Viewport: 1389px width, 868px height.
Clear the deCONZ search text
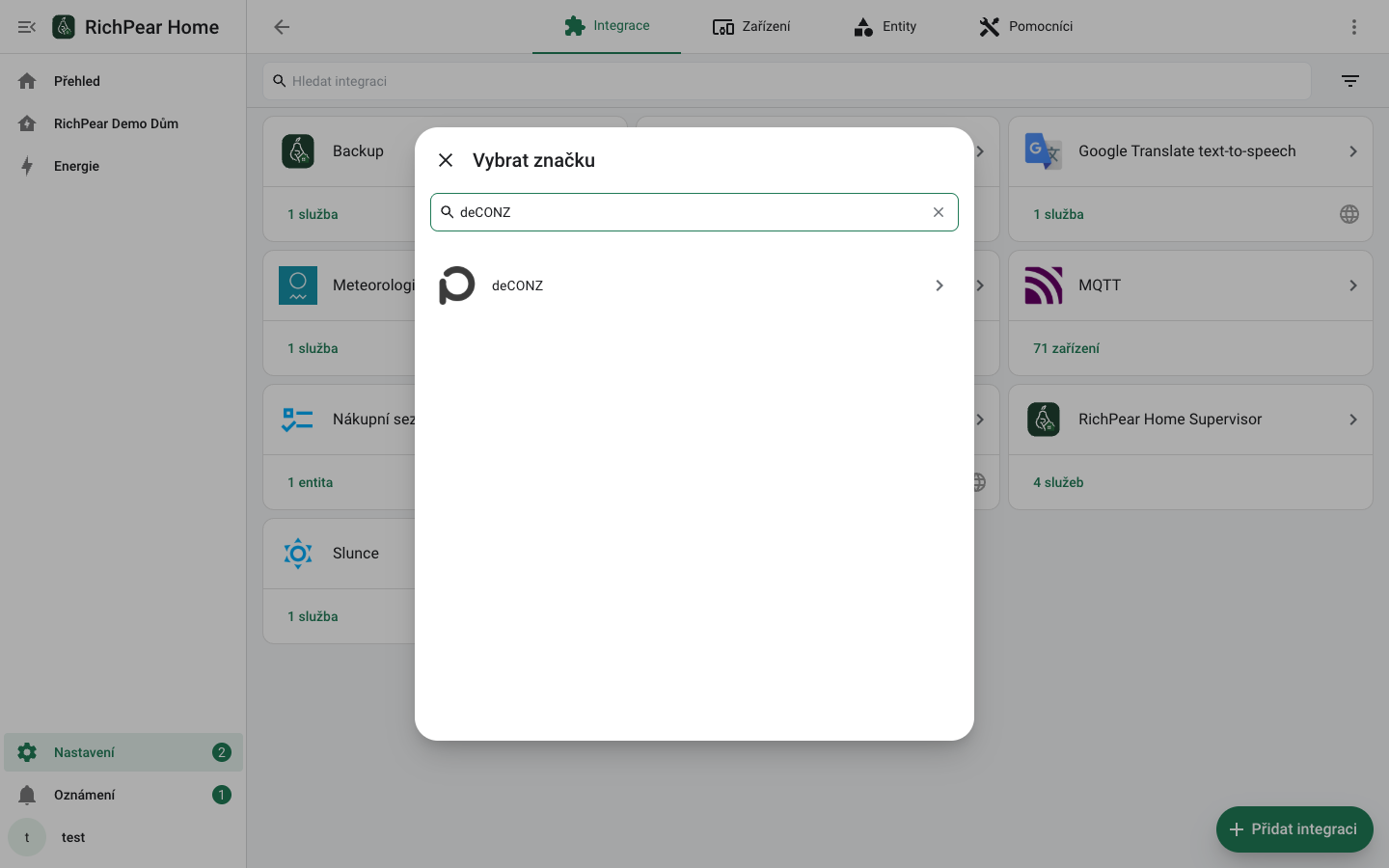pos(939,212)
